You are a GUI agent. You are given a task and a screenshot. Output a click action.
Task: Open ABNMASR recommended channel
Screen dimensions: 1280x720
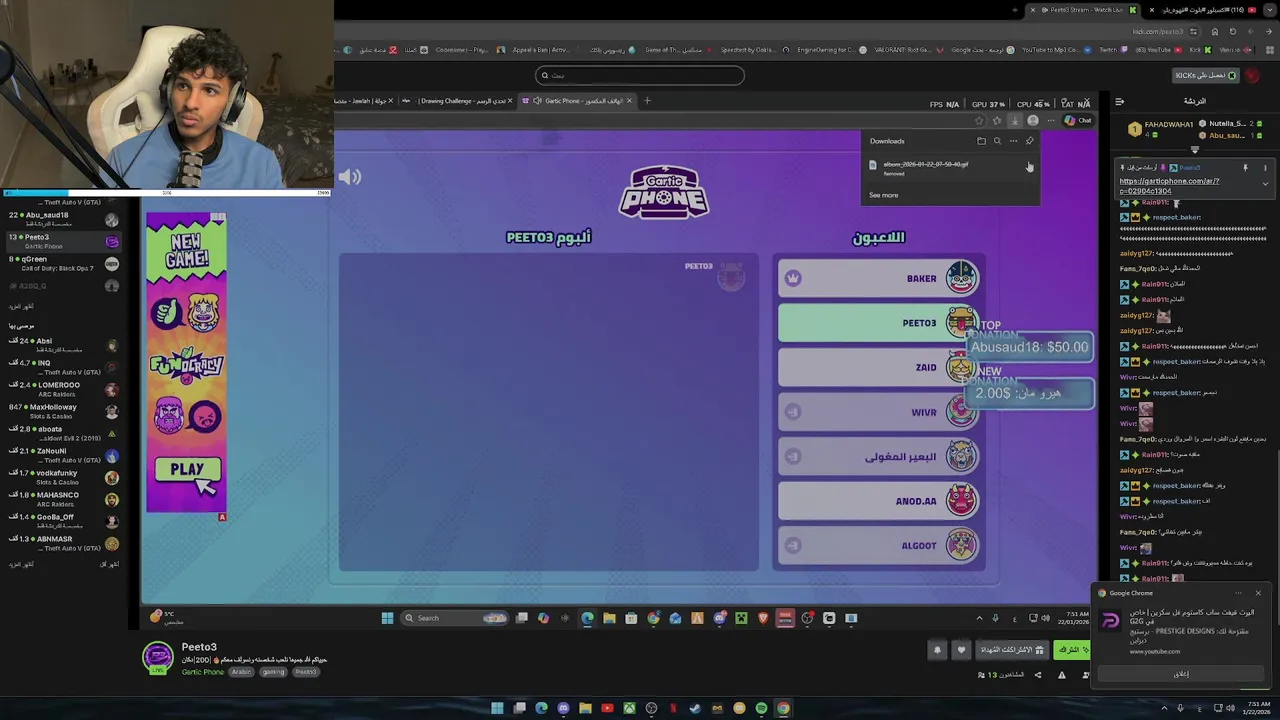pos(62,543)
